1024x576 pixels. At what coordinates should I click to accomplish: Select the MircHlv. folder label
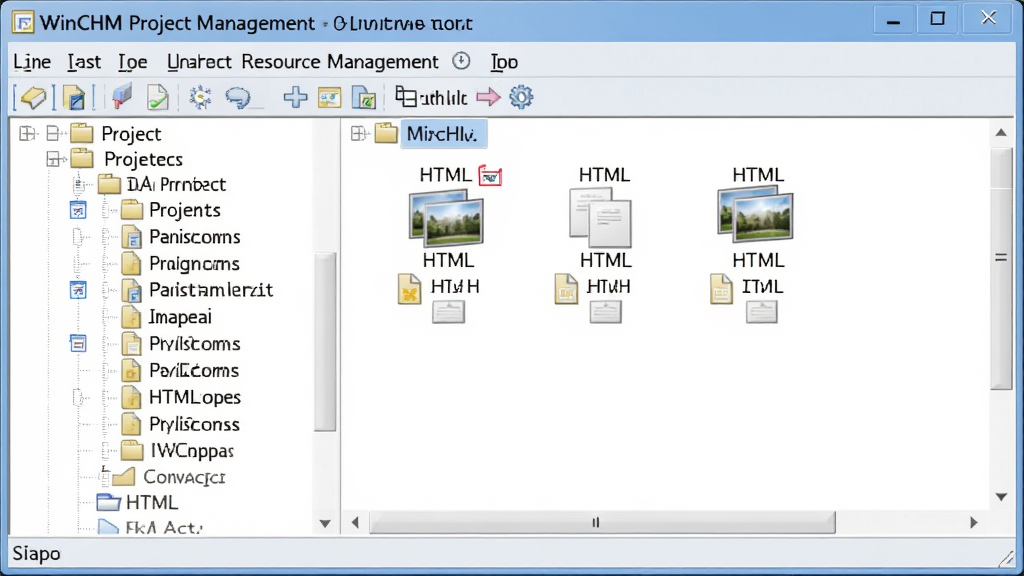pyautogui.click(x=442, y=134)
